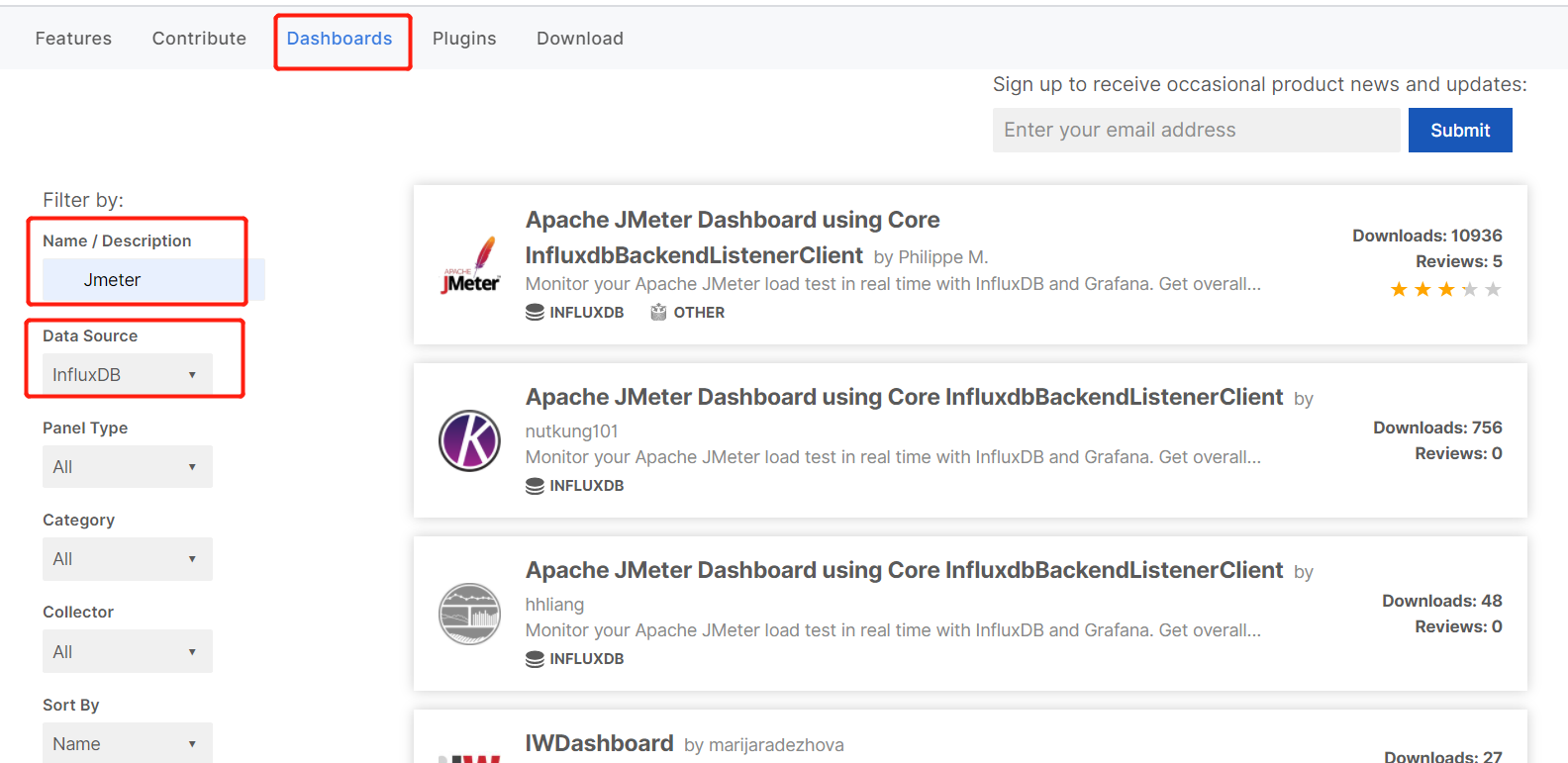Click the OTHER tag label text

tap(699, 313)
